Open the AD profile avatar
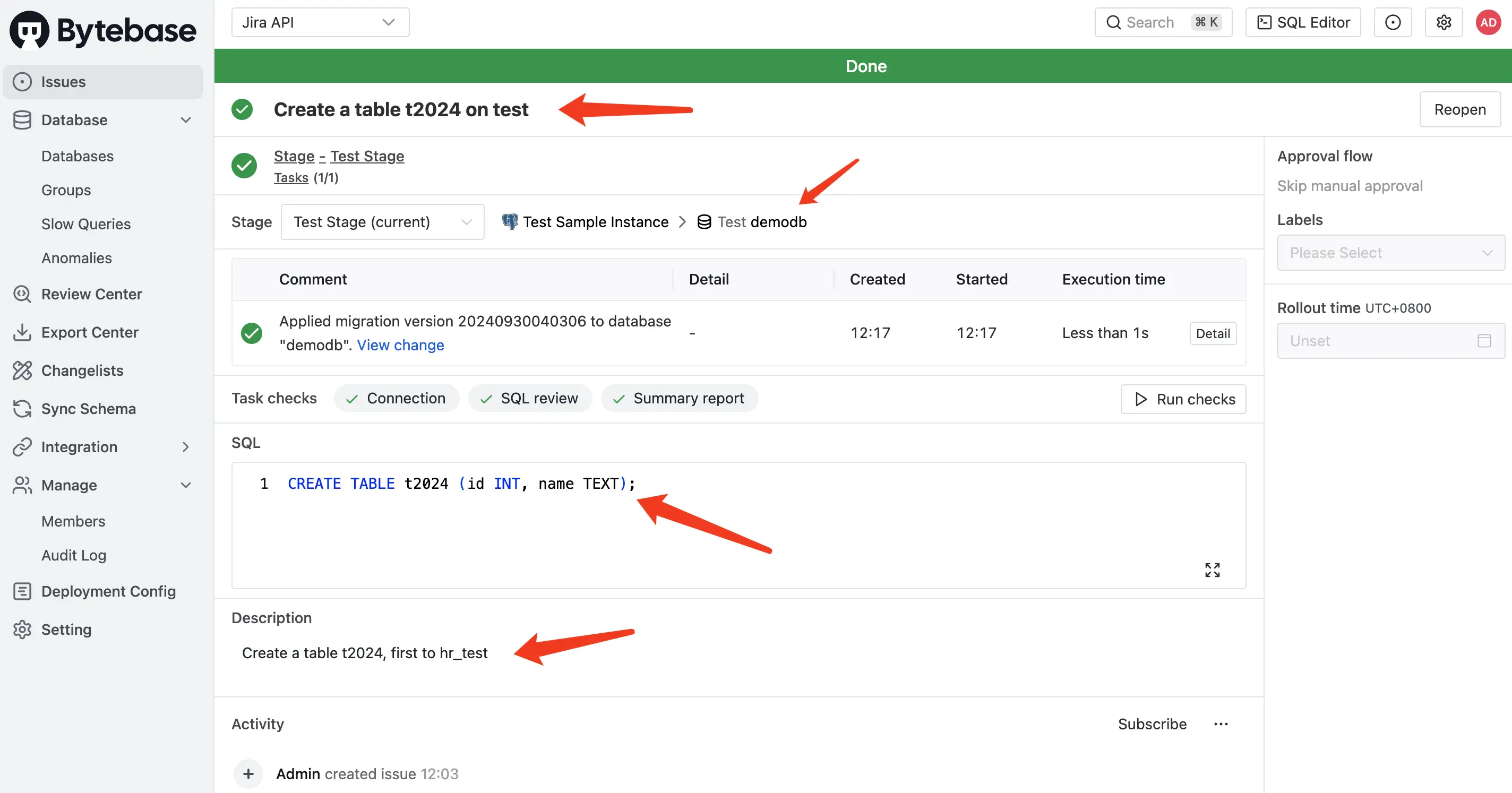This screenshot has height=793, width=1512. (x=1489, y=22)
